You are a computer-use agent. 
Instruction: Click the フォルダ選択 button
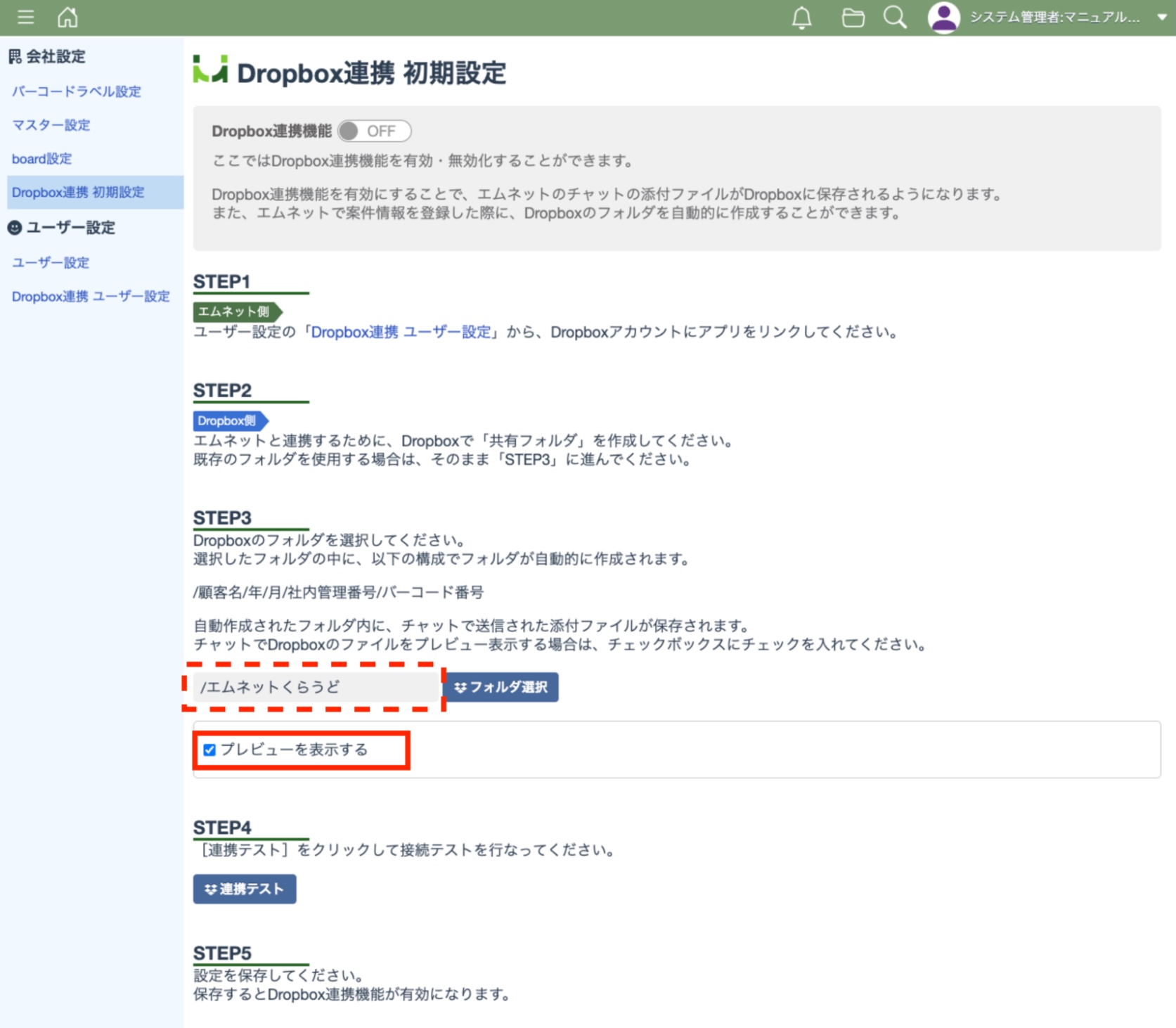(501, 687)
